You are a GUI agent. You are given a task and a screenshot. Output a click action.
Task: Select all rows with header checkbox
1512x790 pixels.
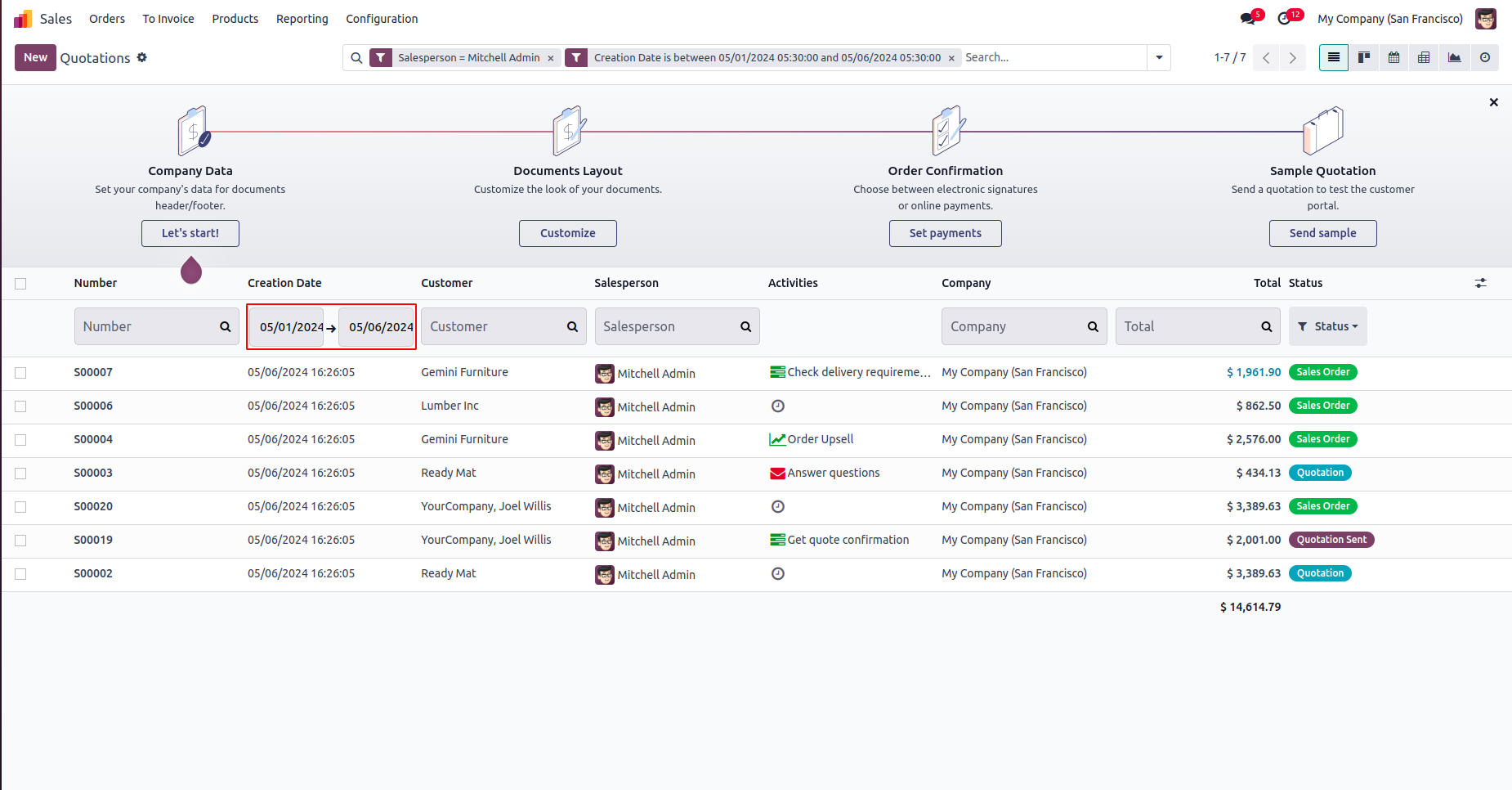(x=20, y=284)
